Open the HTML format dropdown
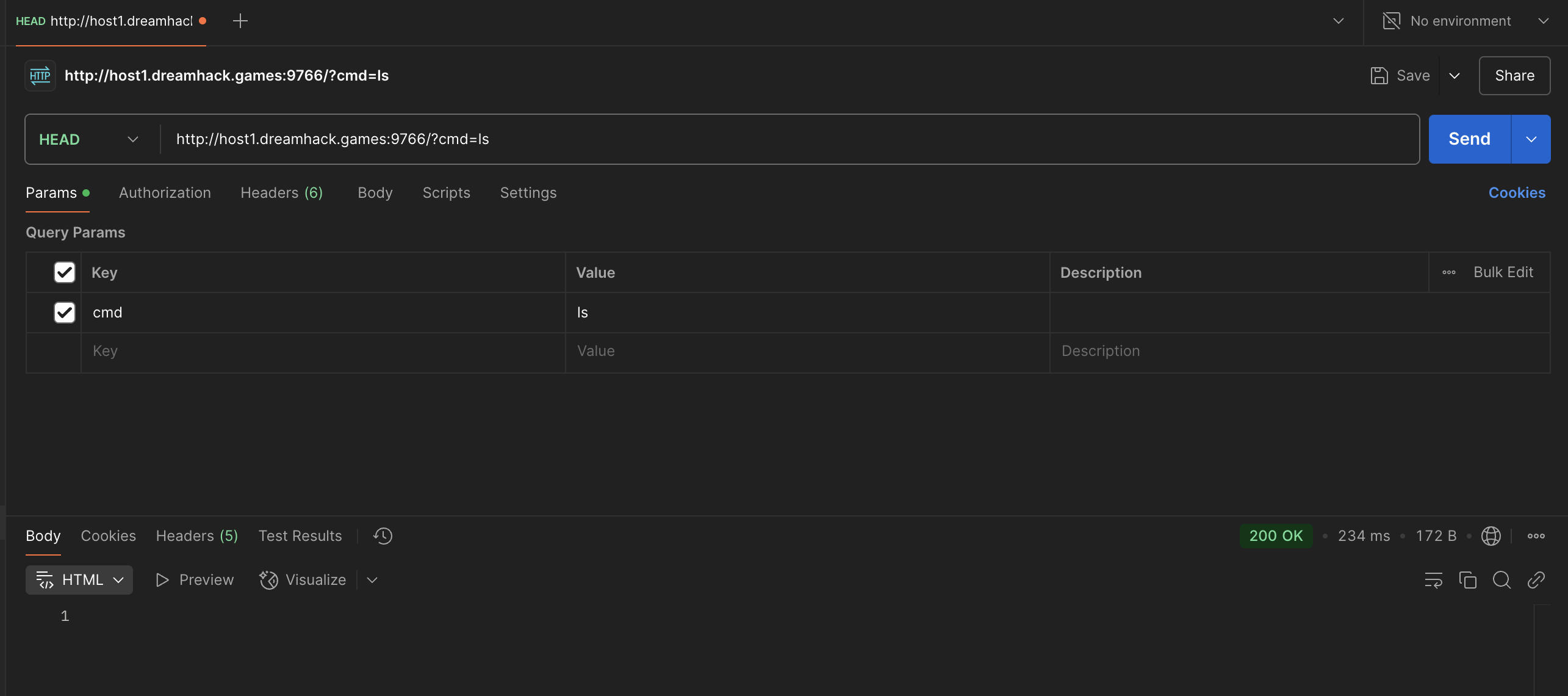The image size is (1568, 696). (79, 579)
